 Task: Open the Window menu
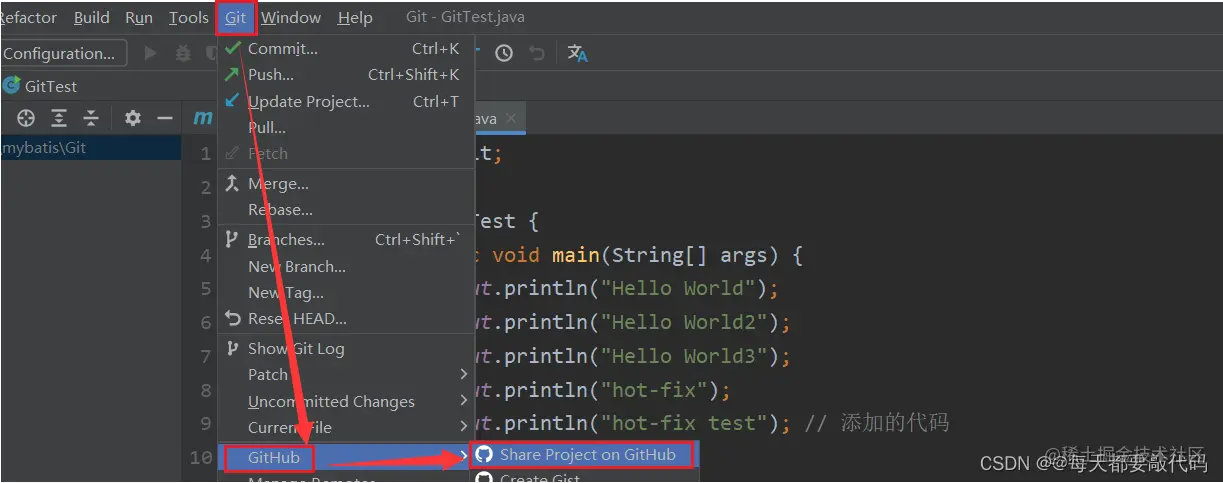point(291,18)
